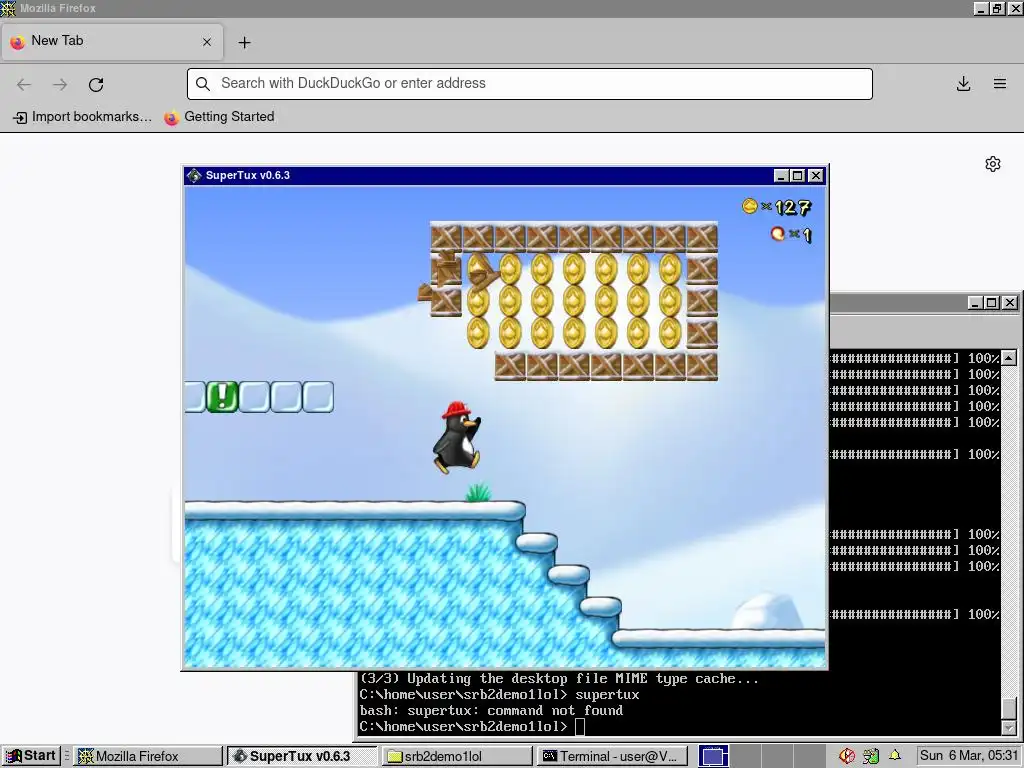Viewport: 1024px width, 768px height.
Task: Open a new tab with the plus button
Action: click(244, 42)
